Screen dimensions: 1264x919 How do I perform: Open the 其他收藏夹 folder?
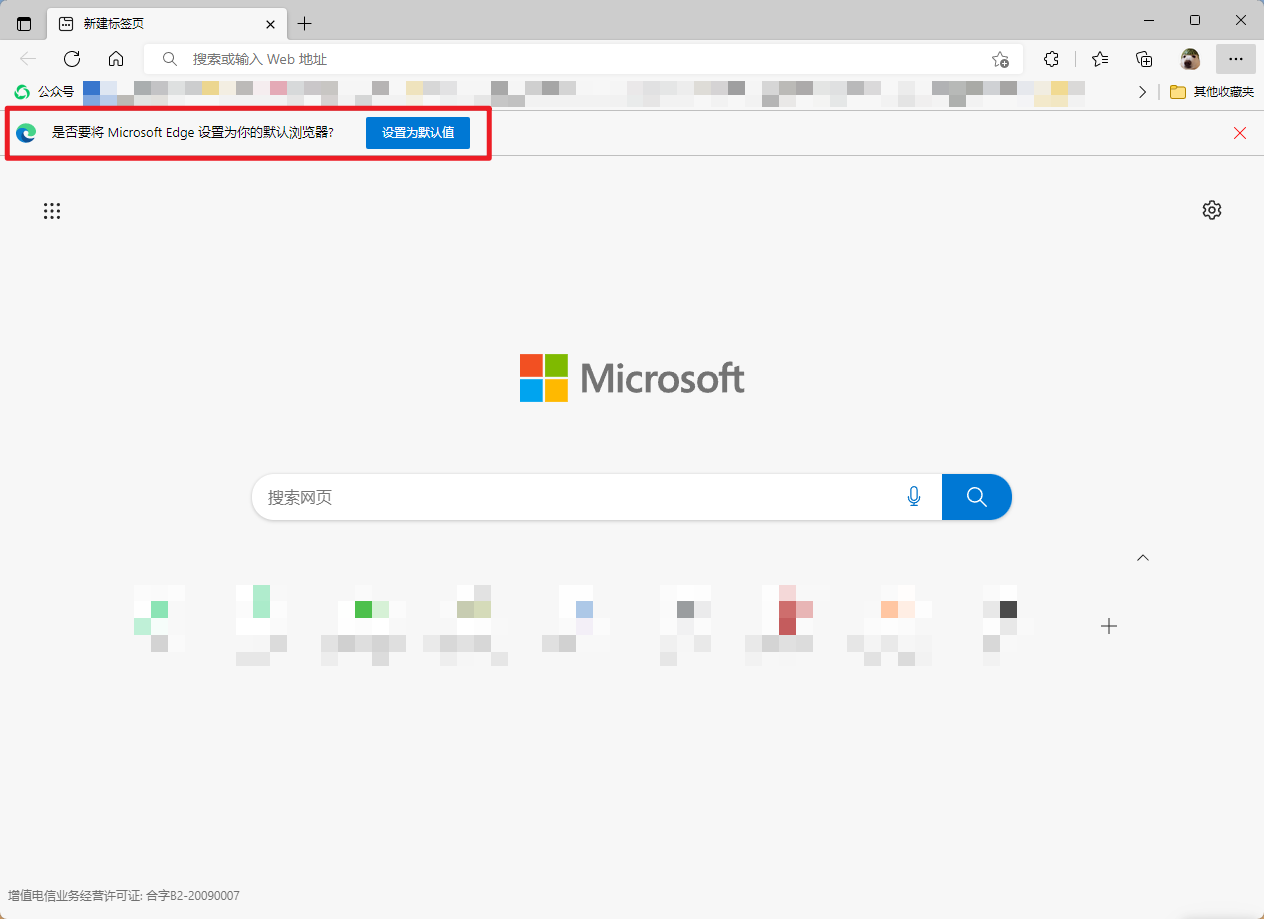tap(1211, 92)
